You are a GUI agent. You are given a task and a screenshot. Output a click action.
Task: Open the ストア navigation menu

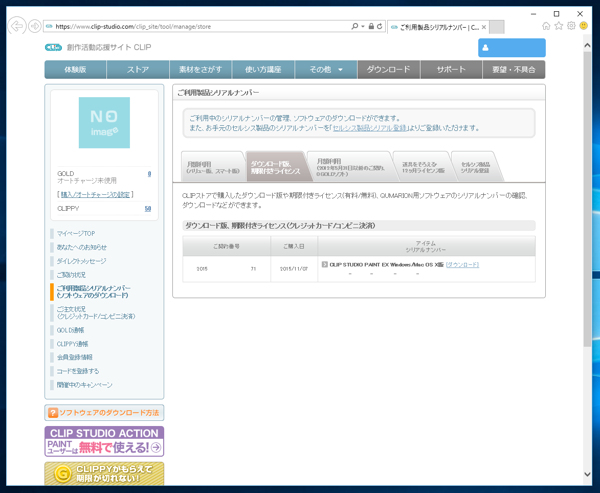pos(138,69)
